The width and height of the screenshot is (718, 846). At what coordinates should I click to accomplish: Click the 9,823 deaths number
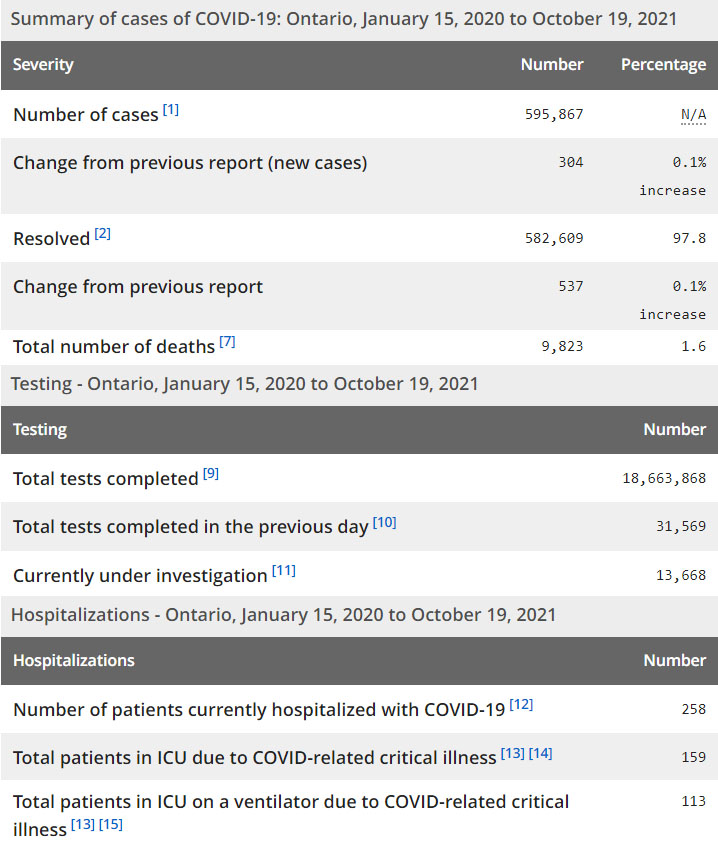[x=562, y=347]
